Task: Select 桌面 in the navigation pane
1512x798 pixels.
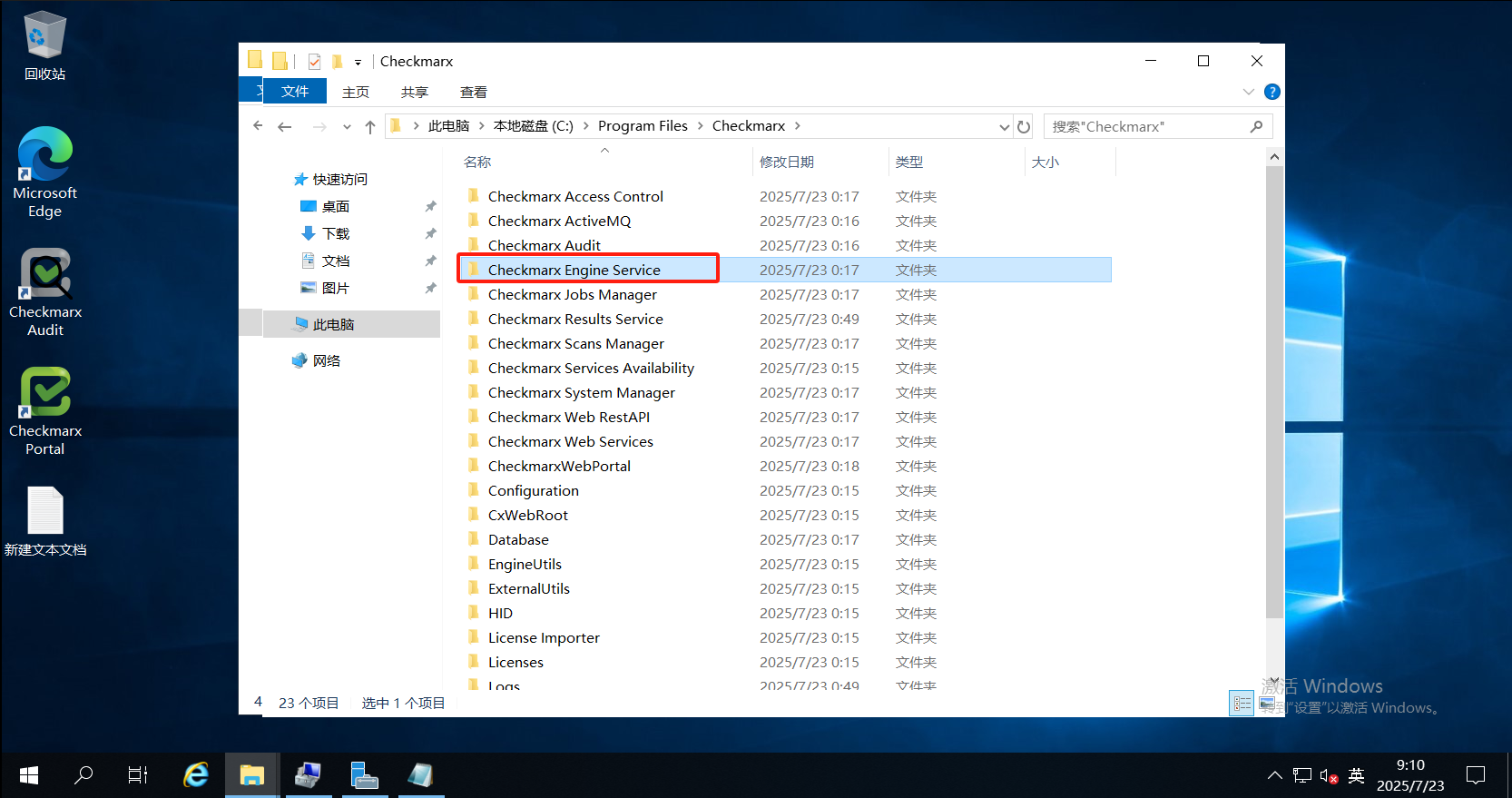Action: click(x=335, y=207)
